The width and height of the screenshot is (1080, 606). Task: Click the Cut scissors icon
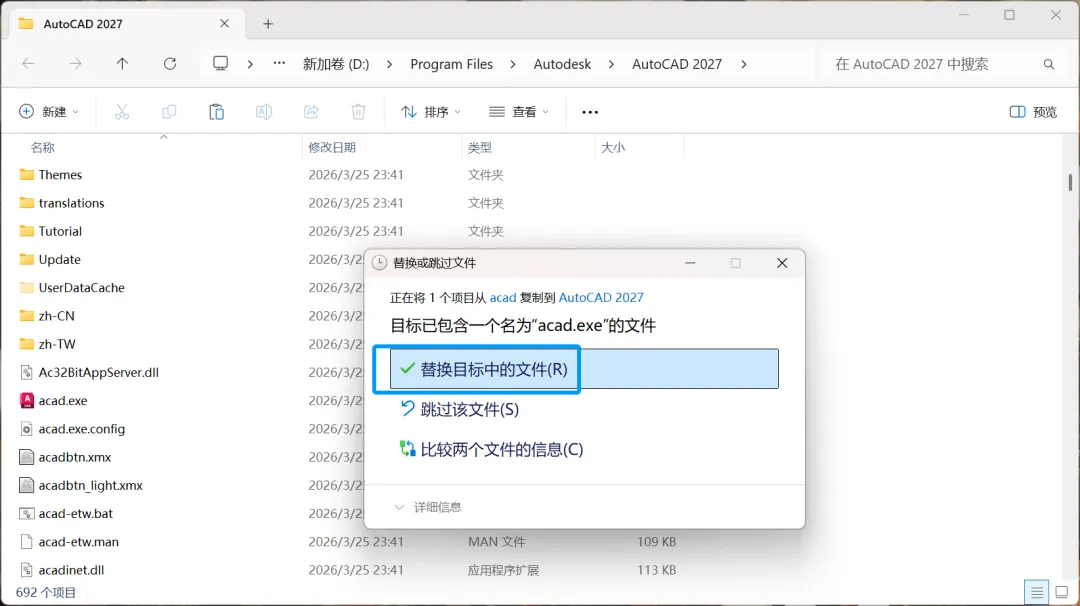point(122,112)
